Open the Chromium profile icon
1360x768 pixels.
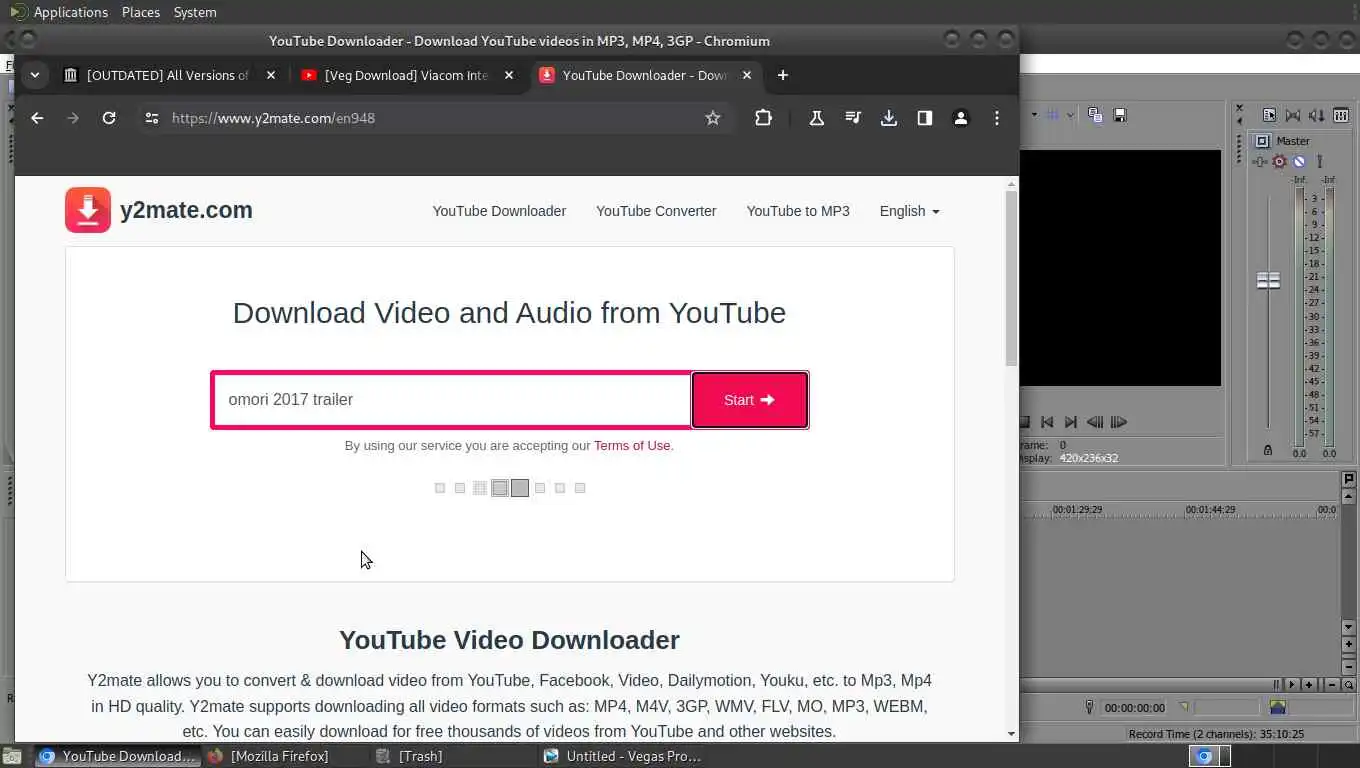(960, 118)
